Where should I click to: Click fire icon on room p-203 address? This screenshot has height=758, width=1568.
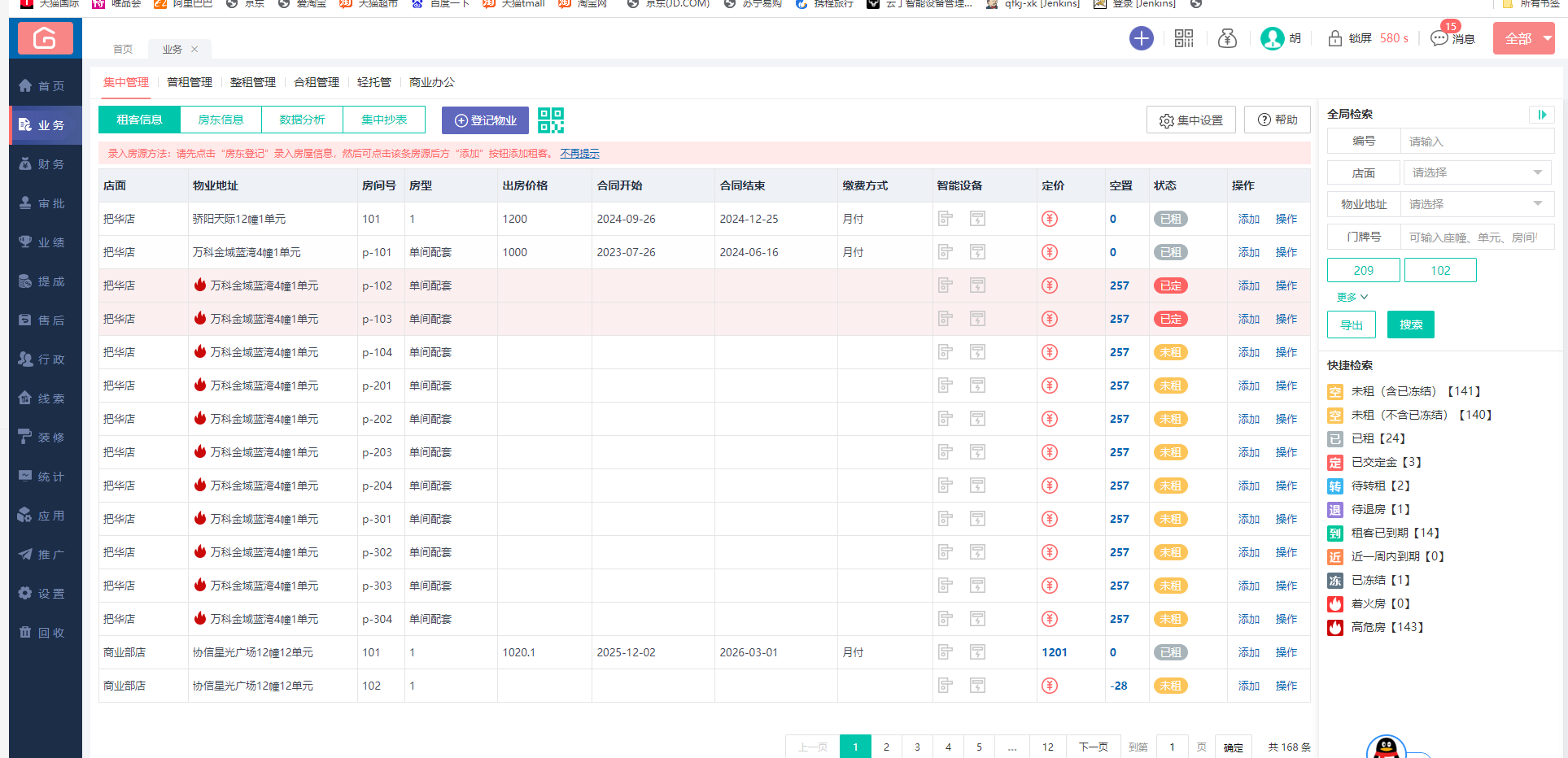[200, 451]
